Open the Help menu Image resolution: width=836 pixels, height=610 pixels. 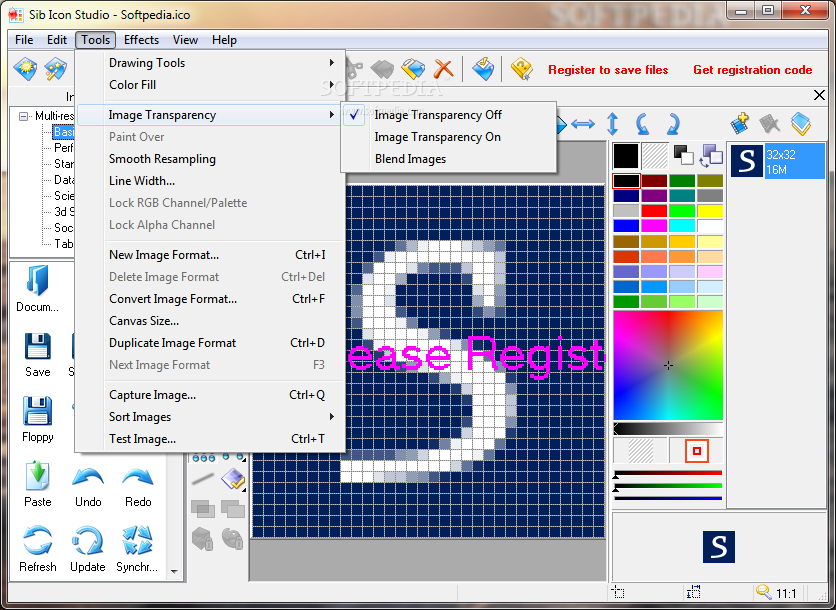[224, 40]
